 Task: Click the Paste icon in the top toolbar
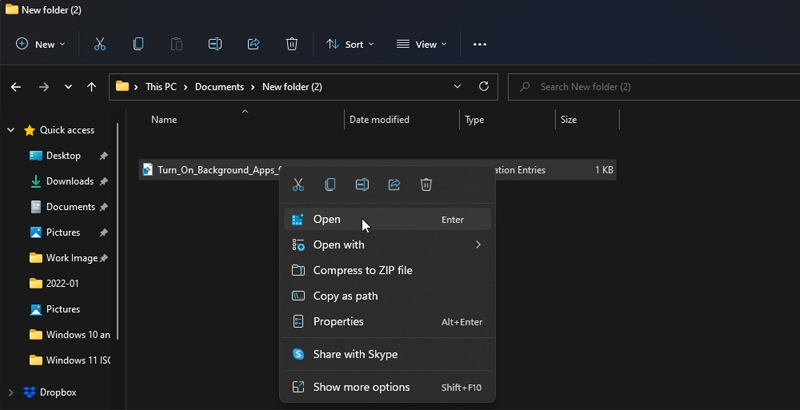177,44
